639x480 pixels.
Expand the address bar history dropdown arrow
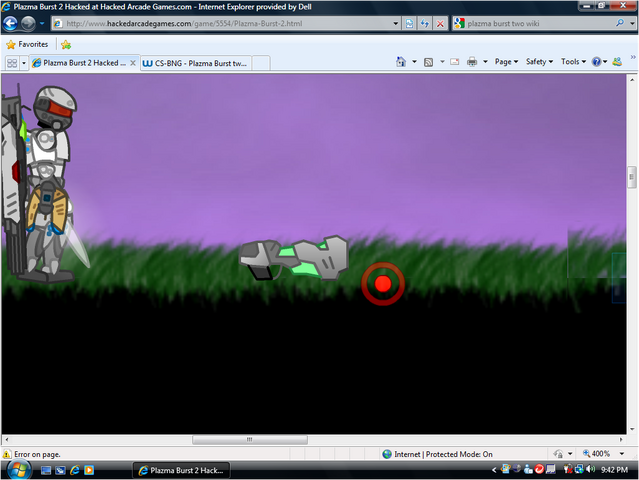click(x=395, y=24)
